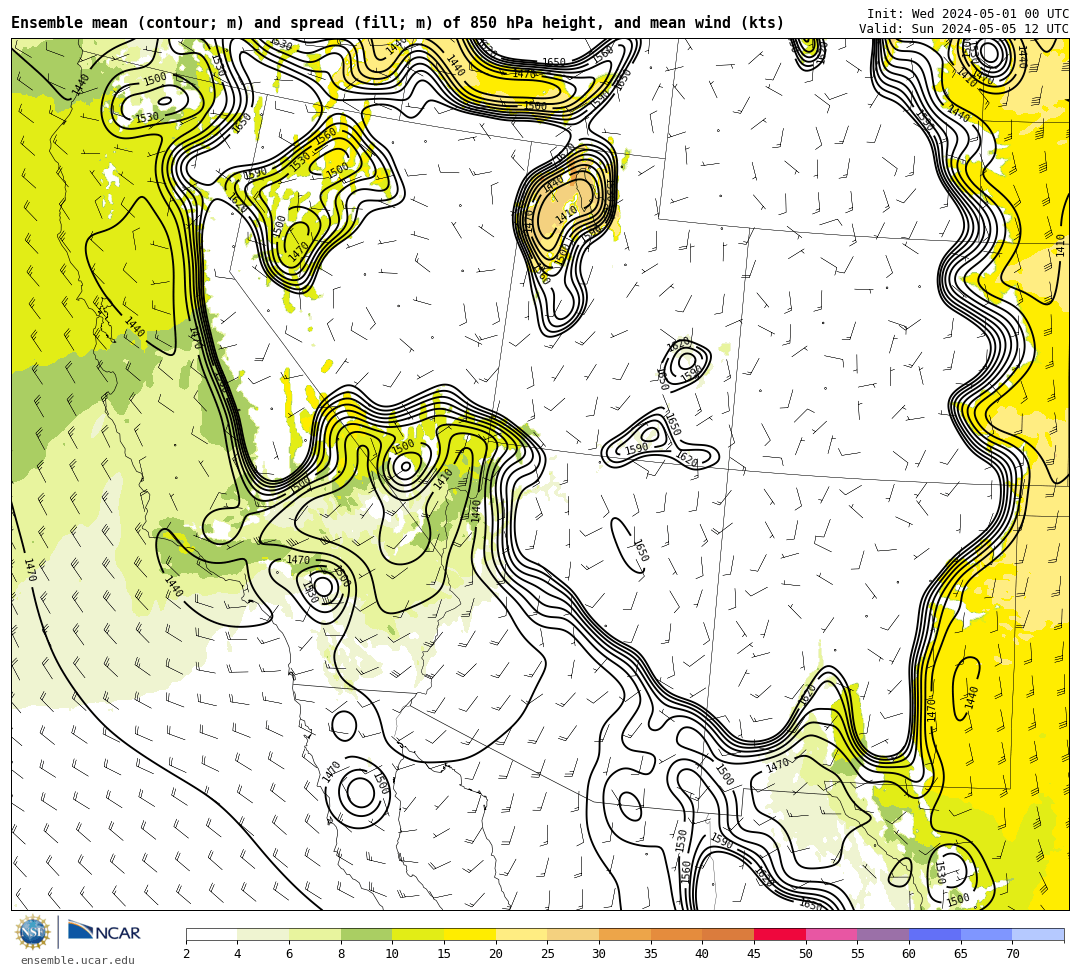The width and height of the screenshot is (1080, 973).
Task: Click the colorbar tick label '45'
Action: click(754, 954)
